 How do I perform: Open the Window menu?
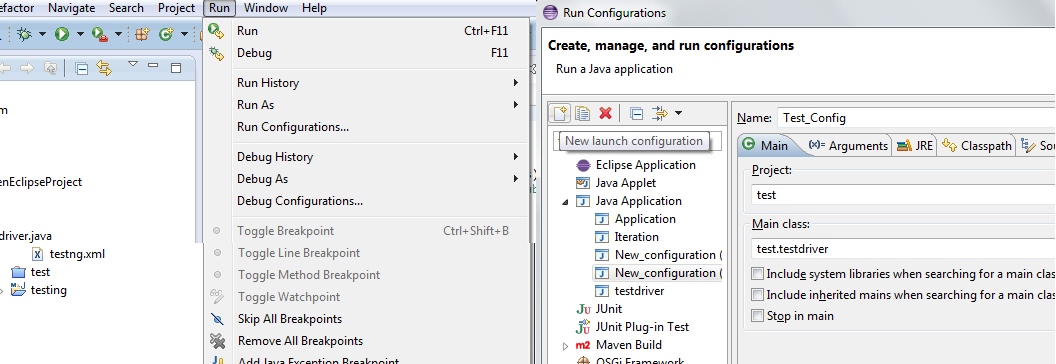(x=265, y=8)
